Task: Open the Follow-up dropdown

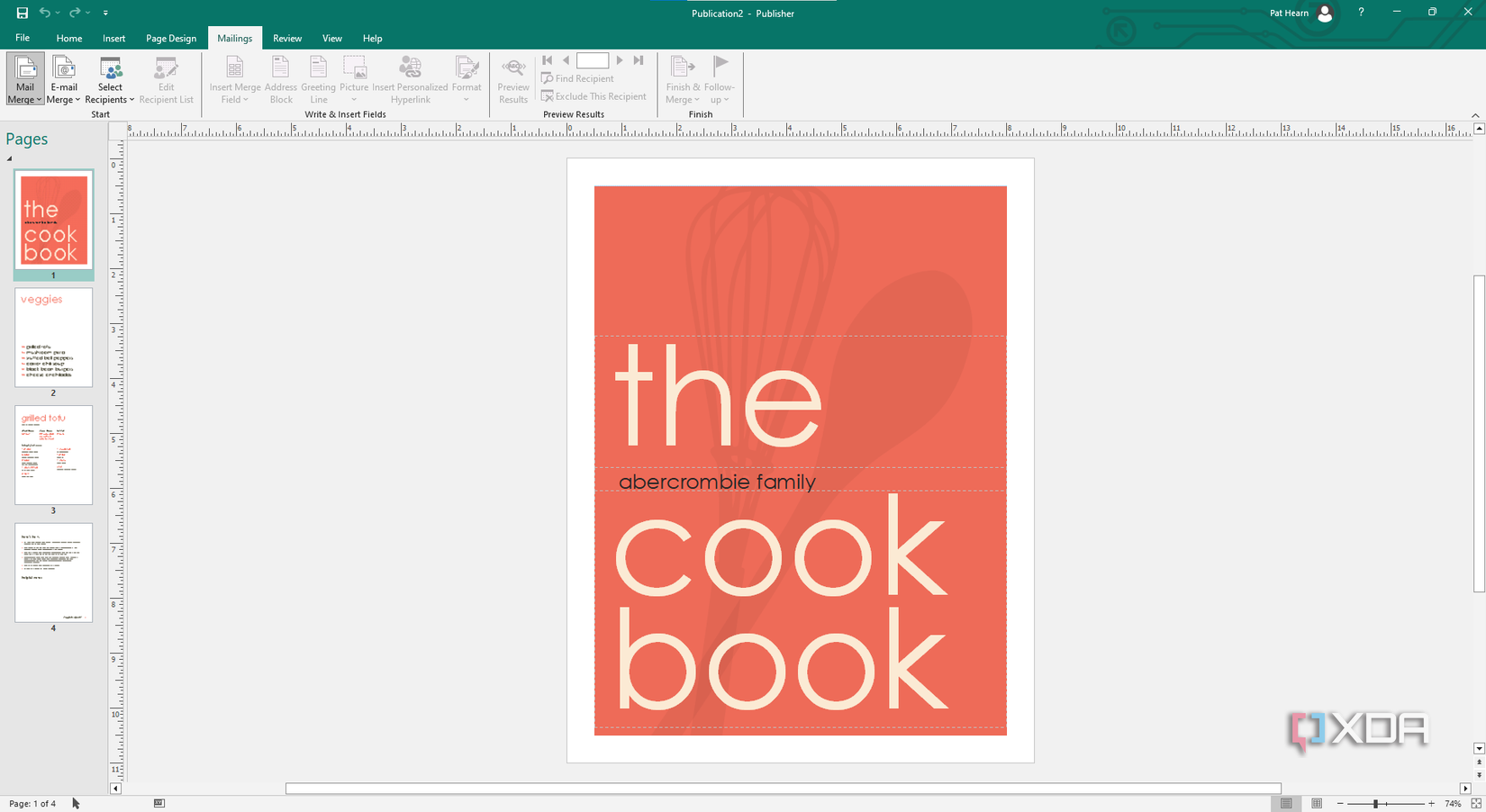Action: (x=720, y=80)
